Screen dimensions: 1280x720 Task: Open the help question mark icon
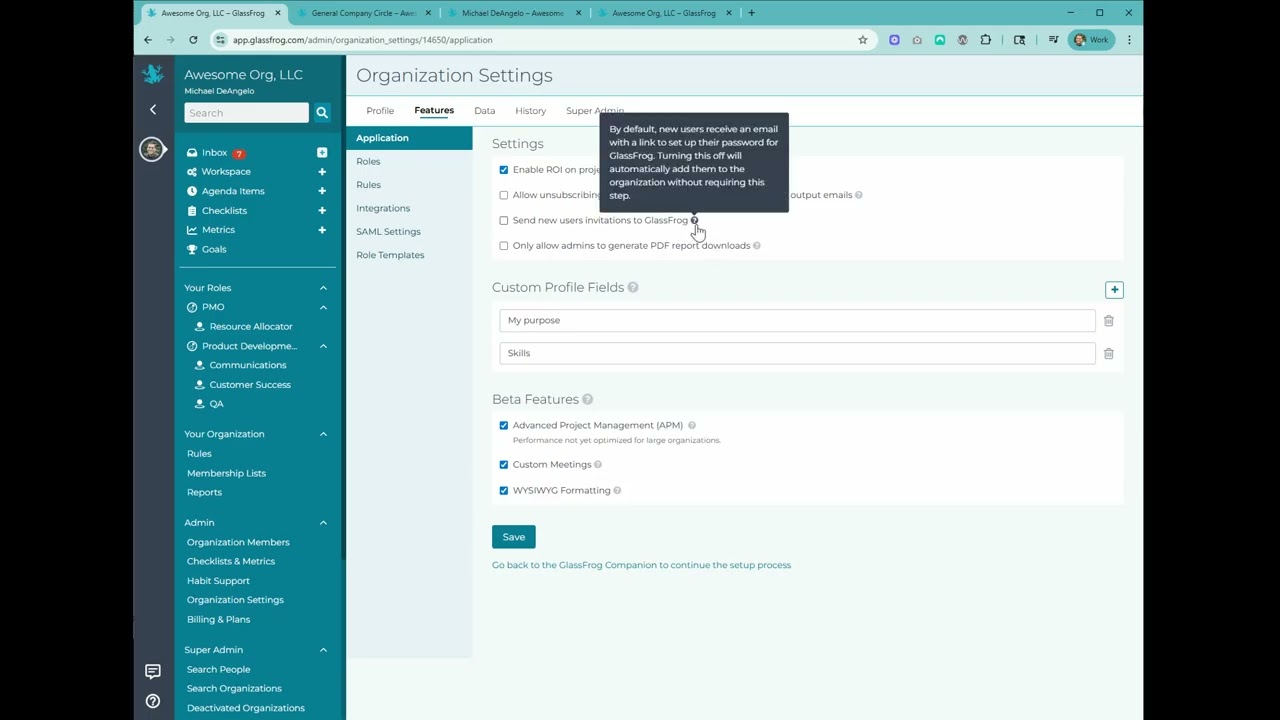click(x=152, y=701)
